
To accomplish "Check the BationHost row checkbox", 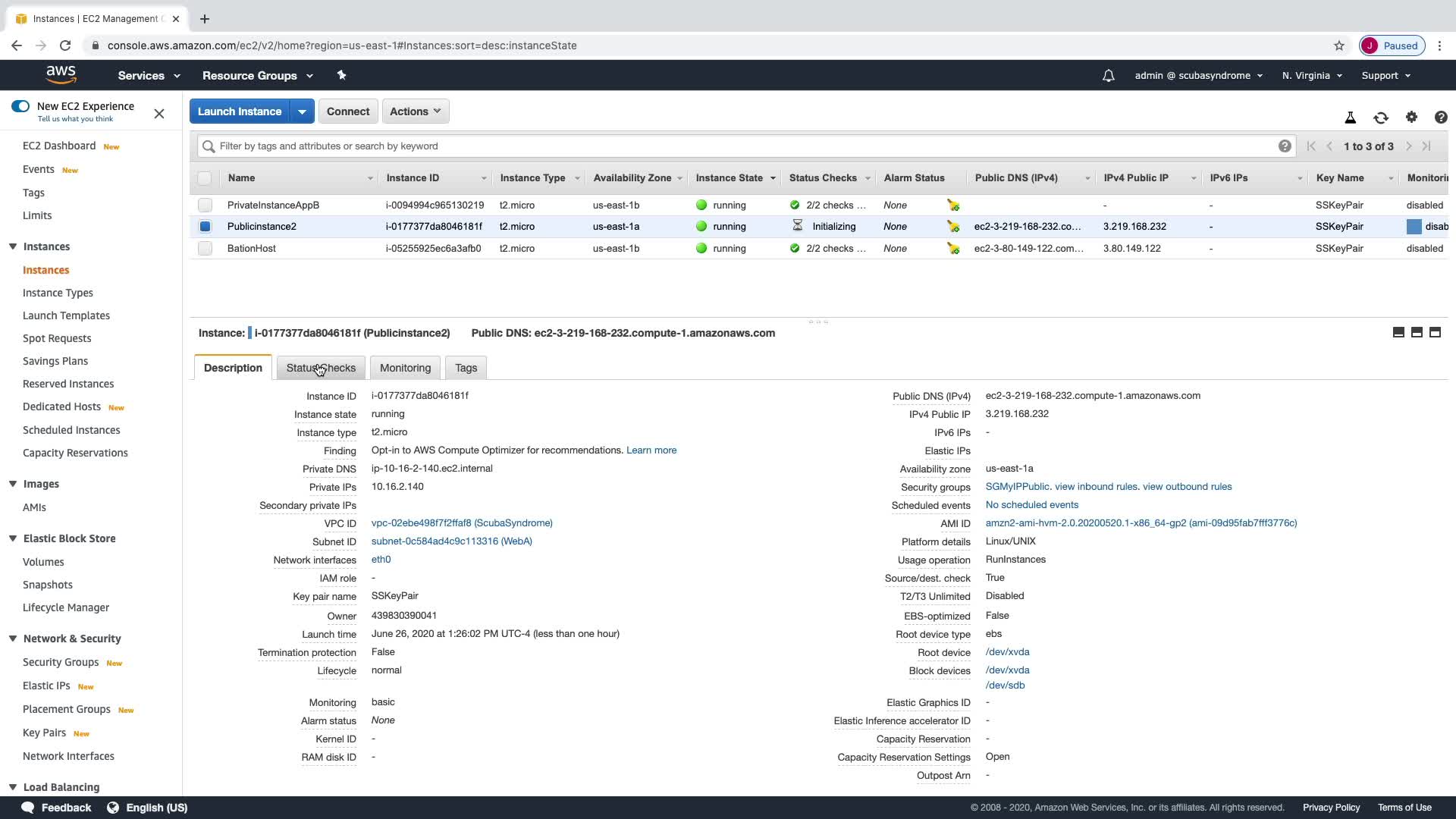I will [205, 249].
